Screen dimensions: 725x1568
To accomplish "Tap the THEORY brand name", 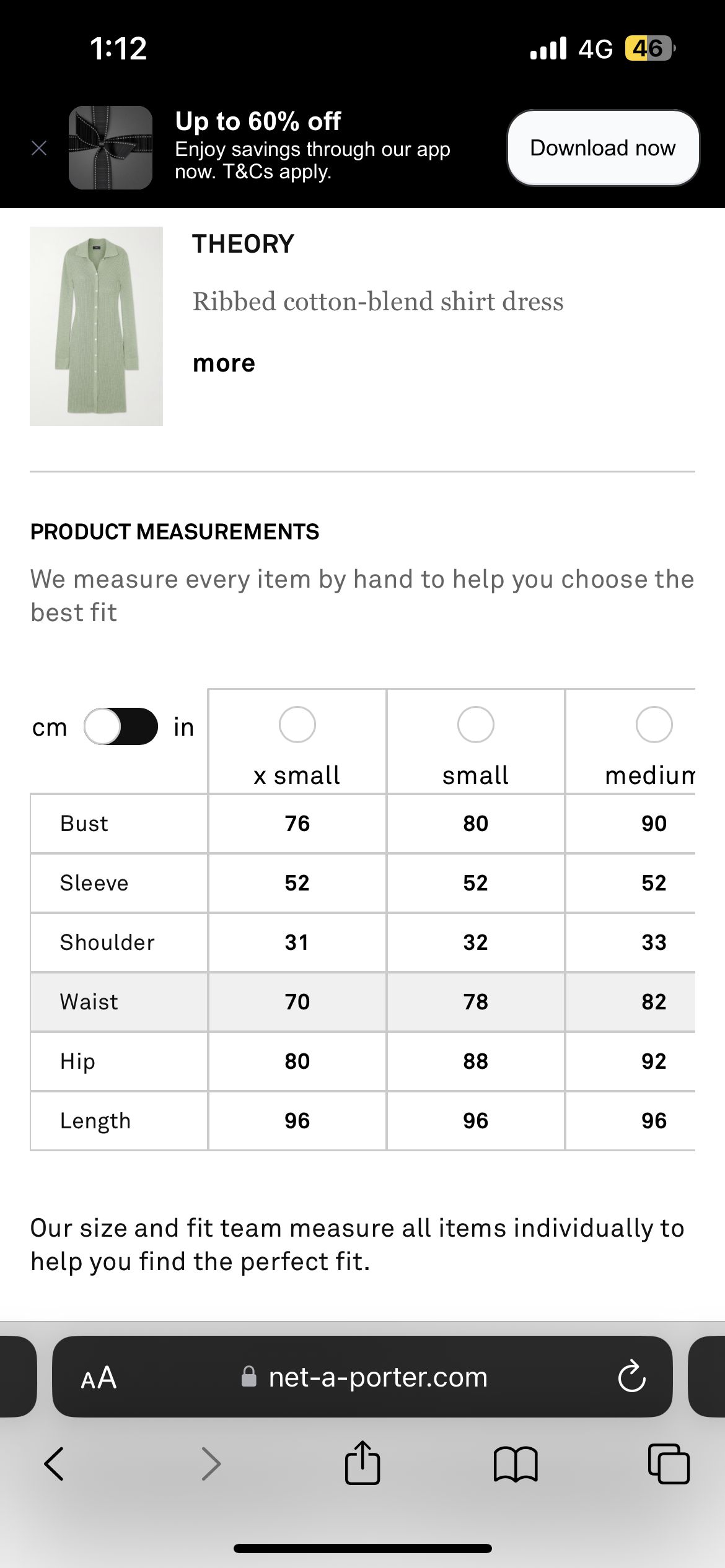I will coord(243,244).
